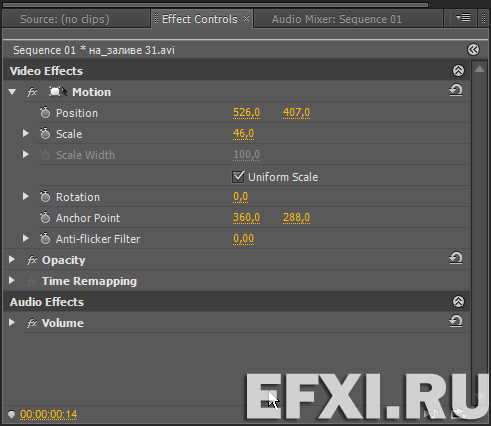
Task: Click the scrollbar up arrow
Action: 479,69
